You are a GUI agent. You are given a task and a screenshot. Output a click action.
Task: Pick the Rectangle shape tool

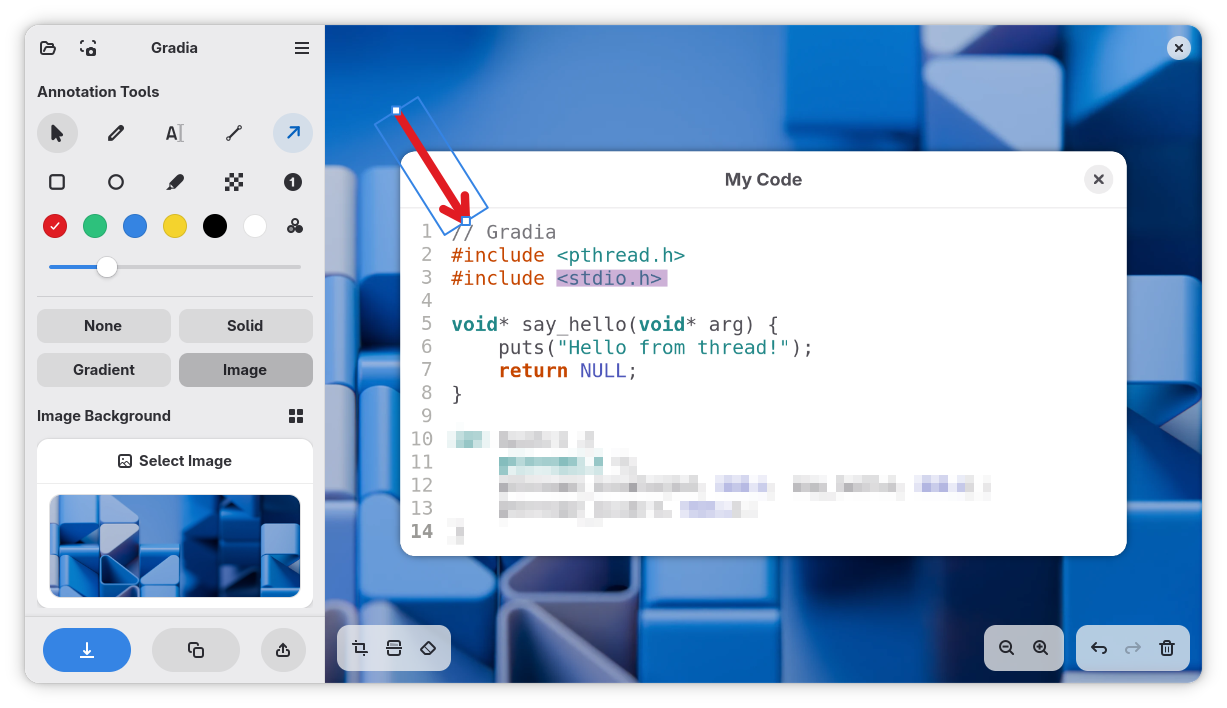(x=57, y=182)
